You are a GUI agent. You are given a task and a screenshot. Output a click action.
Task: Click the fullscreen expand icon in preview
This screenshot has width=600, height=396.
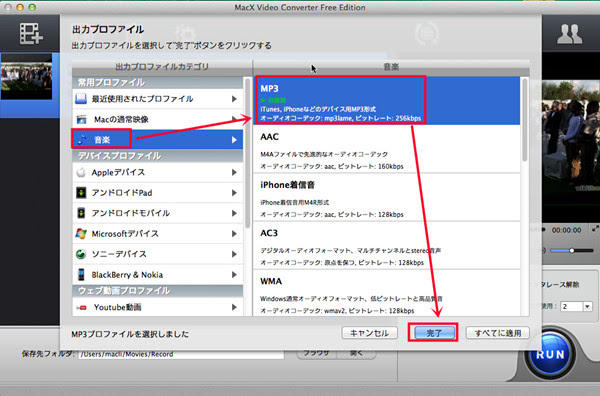click(595, 229)
